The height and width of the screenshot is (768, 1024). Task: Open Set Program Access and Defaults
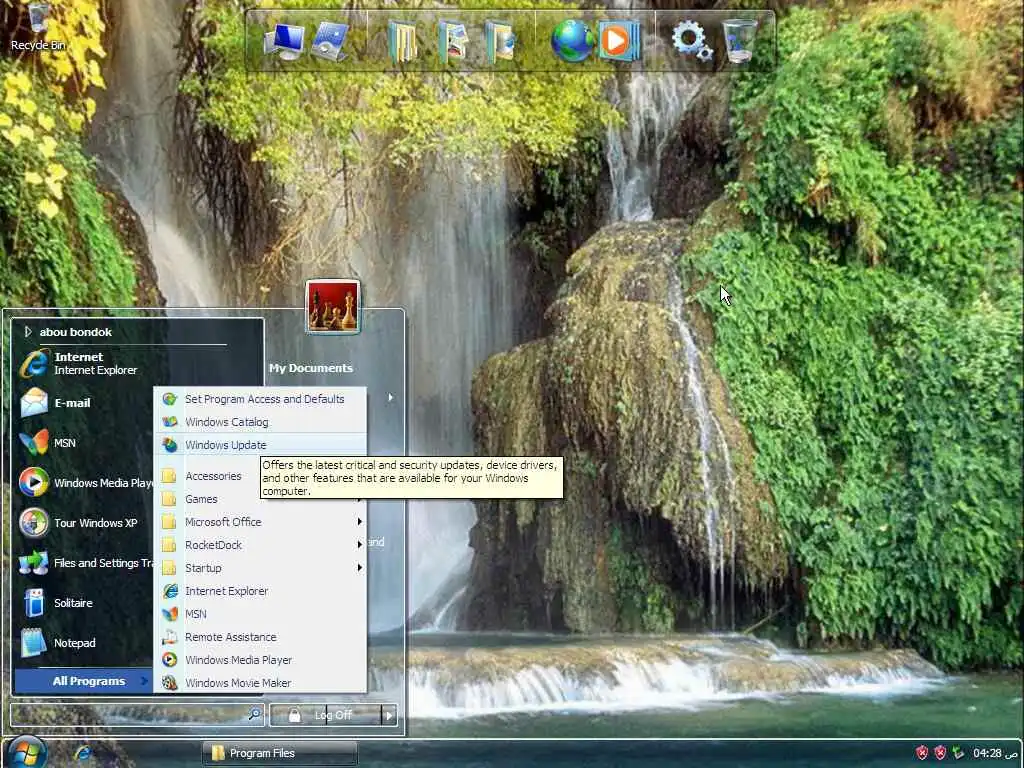tap(261, 399)
